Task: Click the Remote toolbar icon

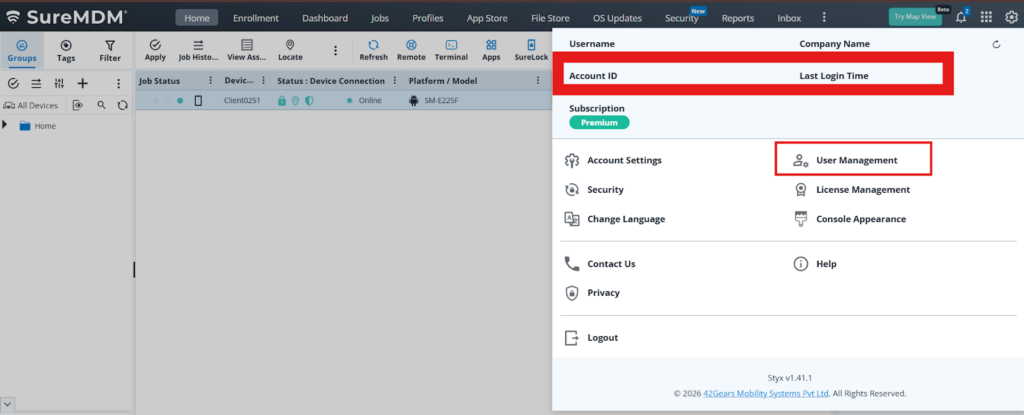Action: pyautogui.click(x=410, y=50)
